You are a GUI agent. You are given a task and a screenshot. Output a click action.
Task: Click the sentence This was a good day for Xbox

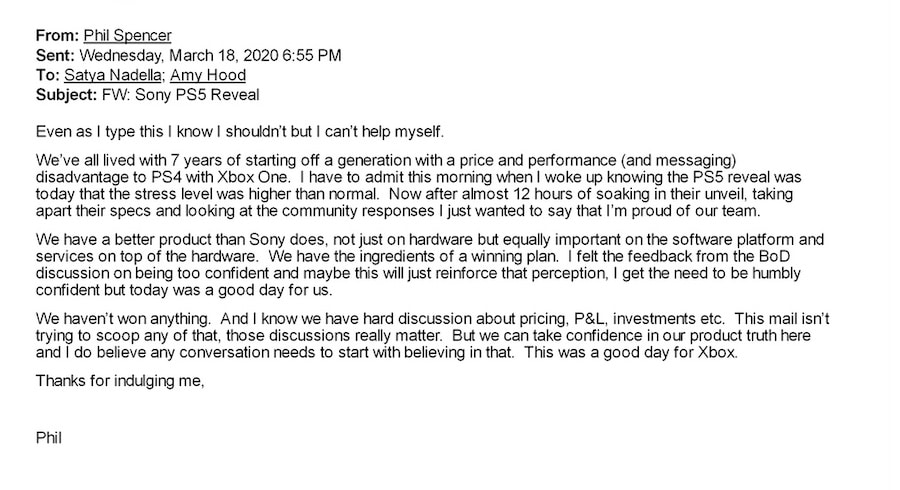631,352
